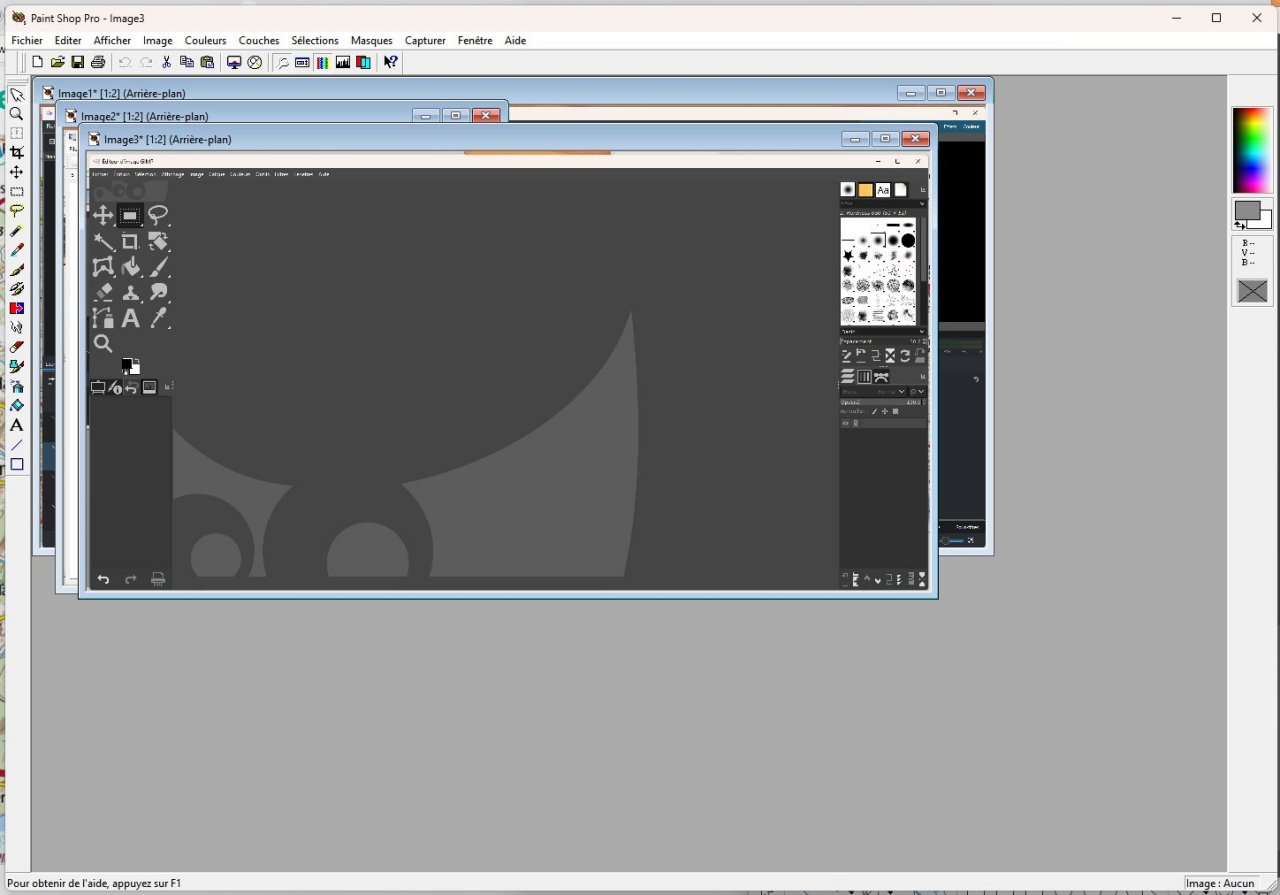Select the Freehand lasso tool
Image resolution: width=1280 pixels, height=895 pixels.
[16, 211]
